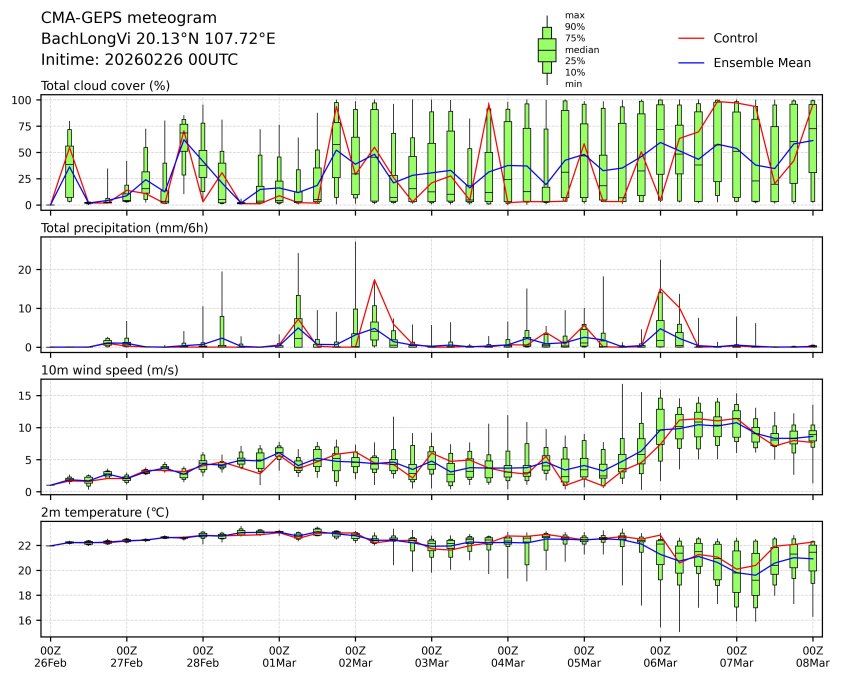Click the '00Z 08Mar' x-axis label
This screenshot has height=680, width=841.
click(813, 657)
